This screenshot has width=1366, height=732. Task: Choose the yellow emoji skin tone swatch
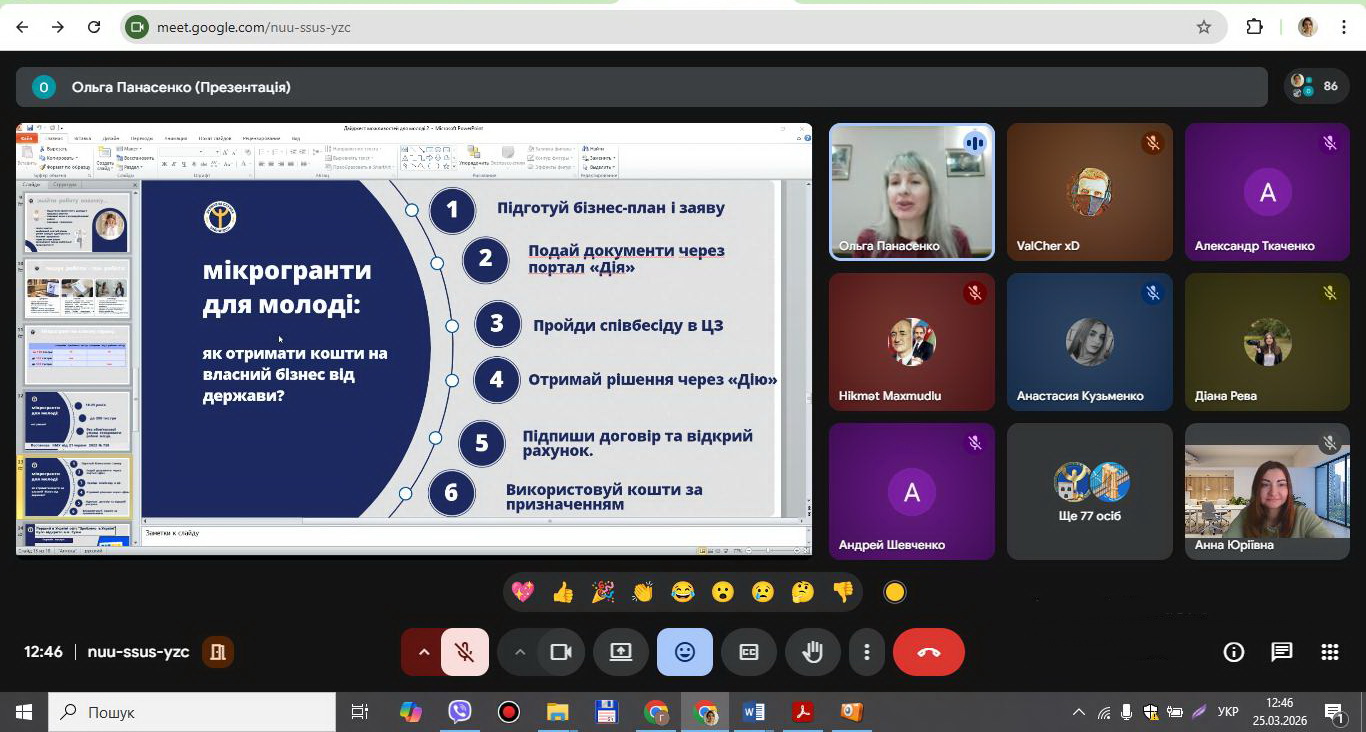[895, 592]
